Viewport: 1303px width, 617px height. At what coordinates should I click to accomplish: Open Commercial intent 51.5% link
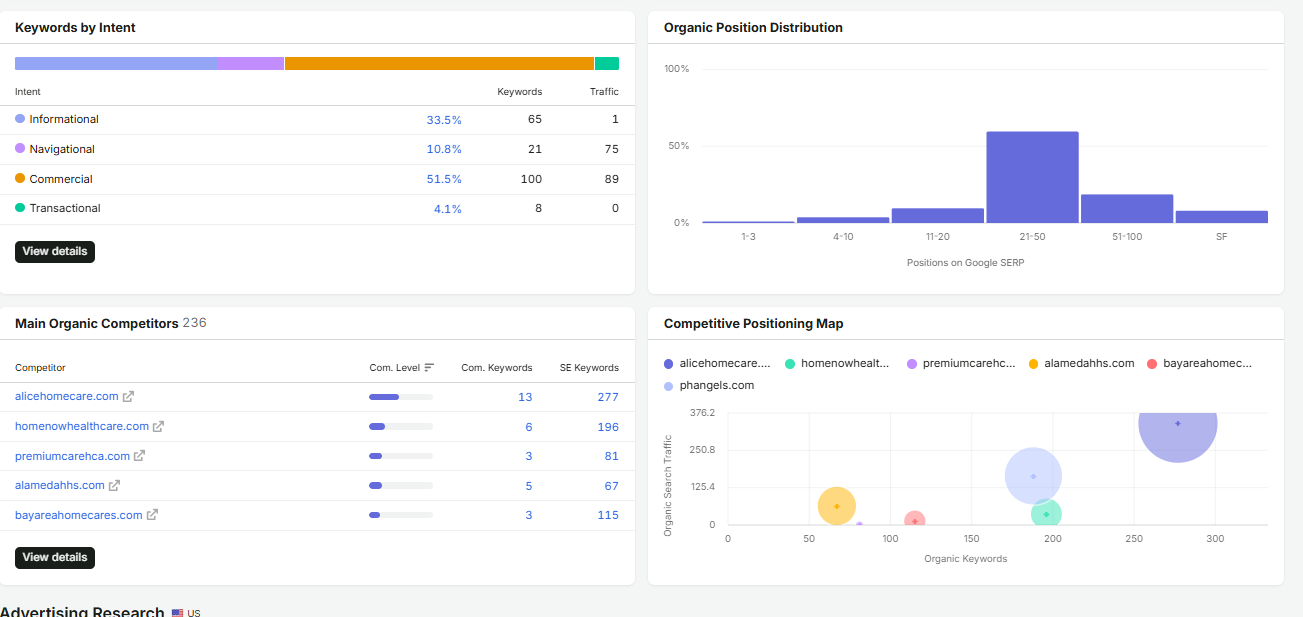tap(444, 179)
